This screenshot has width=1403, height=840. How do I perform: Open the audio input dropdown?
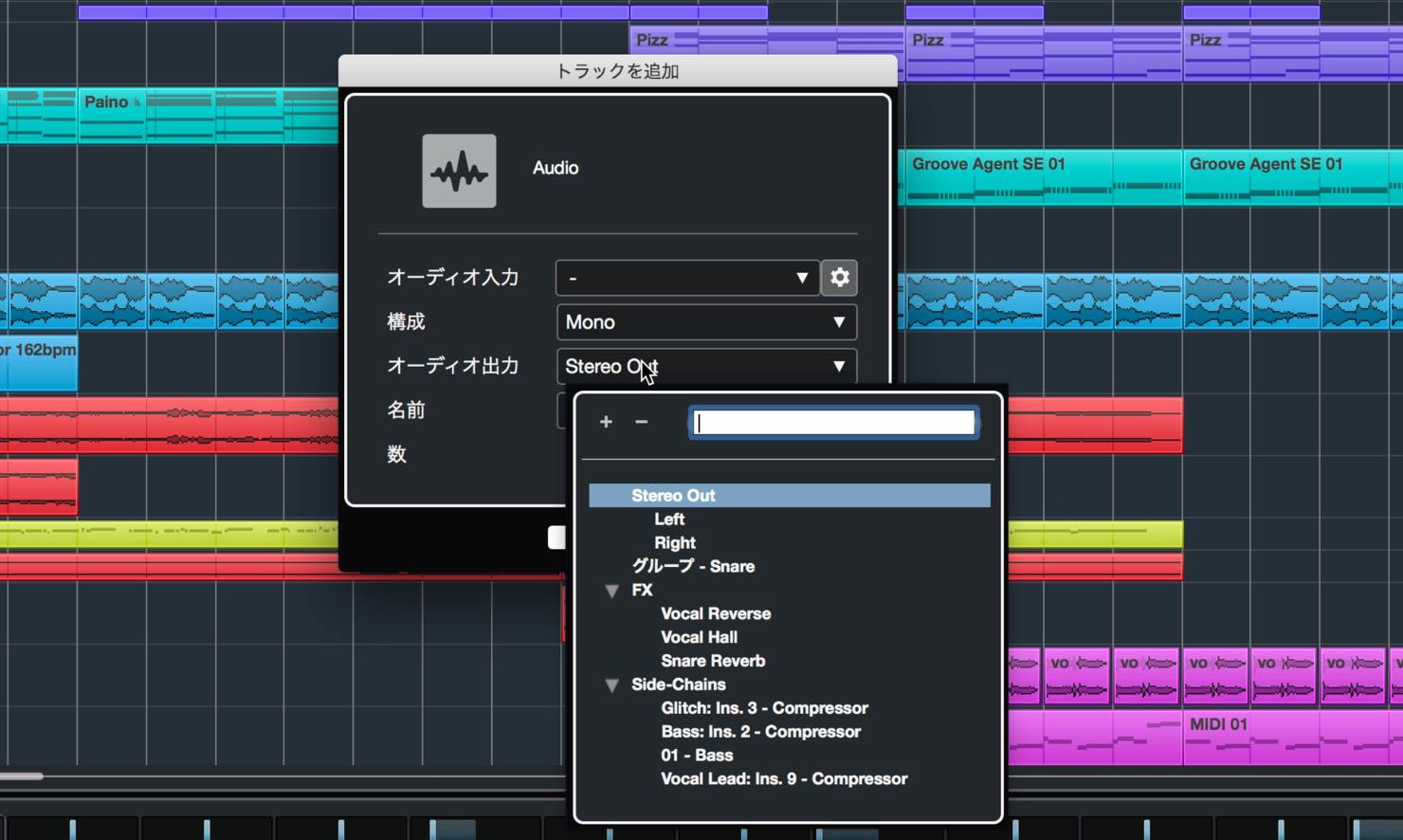point(687,278)
